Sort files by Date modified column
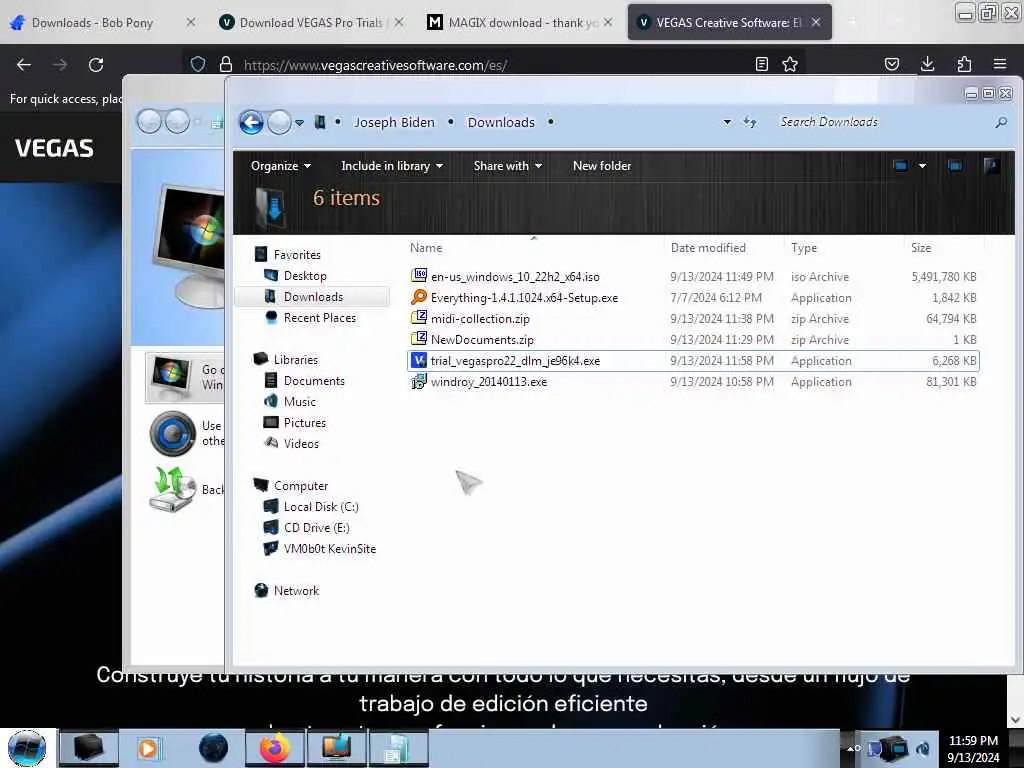 (x=708, y=248)
